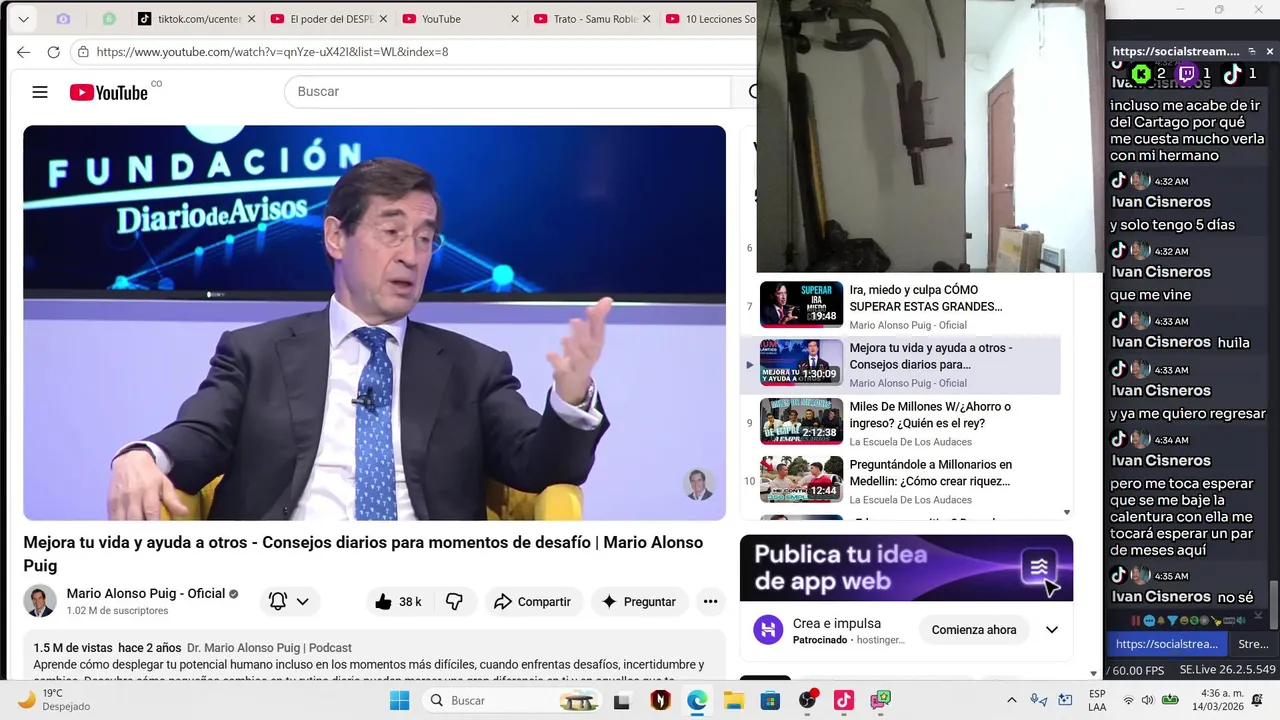Dislike the video with thumbs down
The width and height of the screenshot is (1280, 720).
(454, 602)
